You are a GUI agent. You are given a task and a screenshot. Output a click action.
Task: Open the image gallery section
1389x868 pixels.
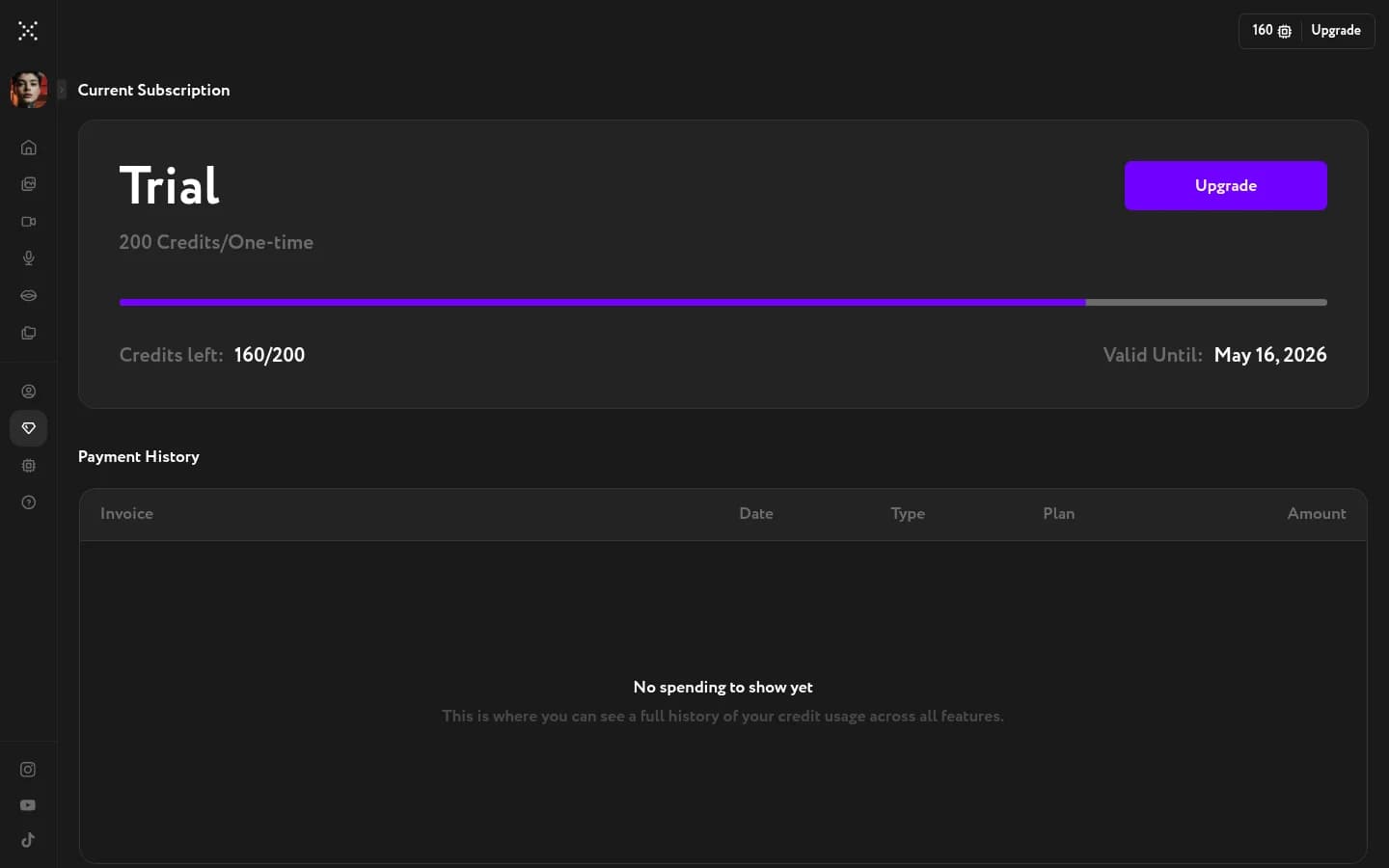[x=28, y=184]
